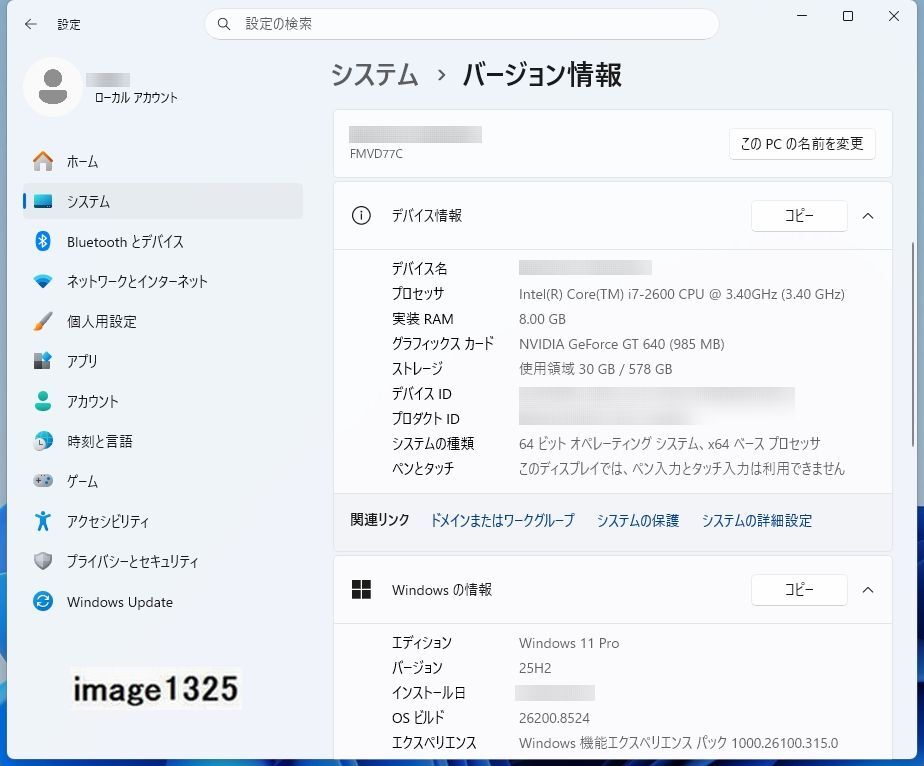Screen dimensions: 924x766
Task: Copy the Windows の情報 details
Action: [x=799, y=590]
